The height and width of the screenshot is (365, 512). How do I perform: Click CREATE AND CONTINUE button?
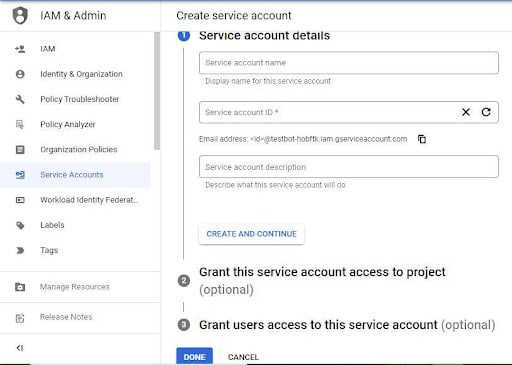(x=251, y=234)
